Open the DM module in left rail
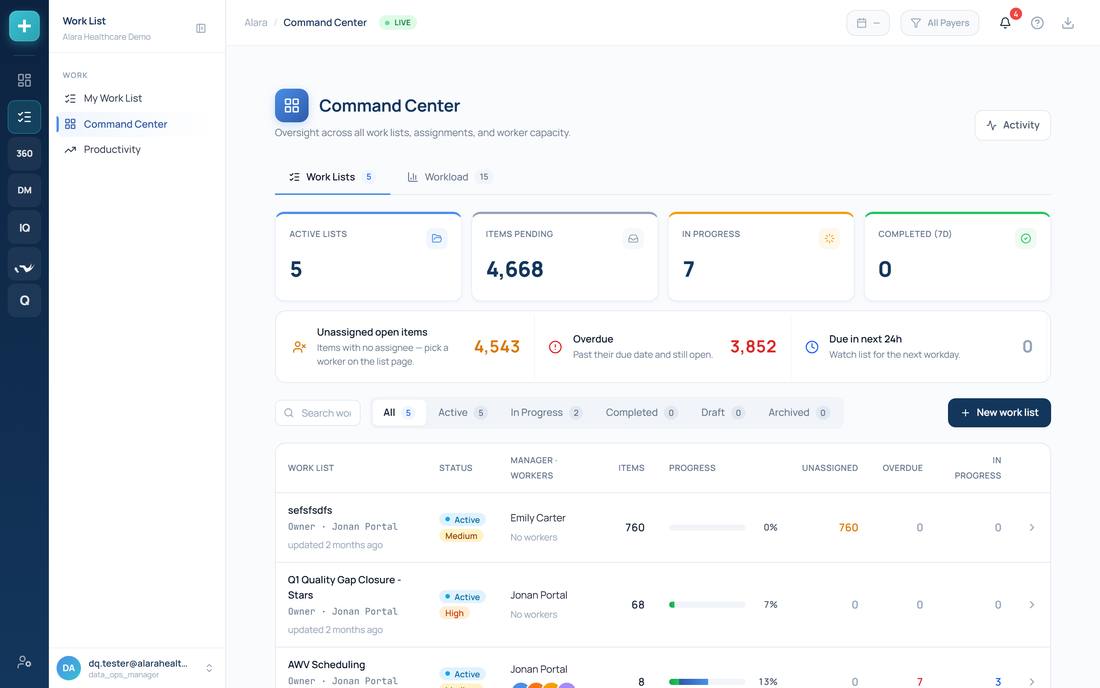Viewport: 1100px width, 688px height. [24, 190]
